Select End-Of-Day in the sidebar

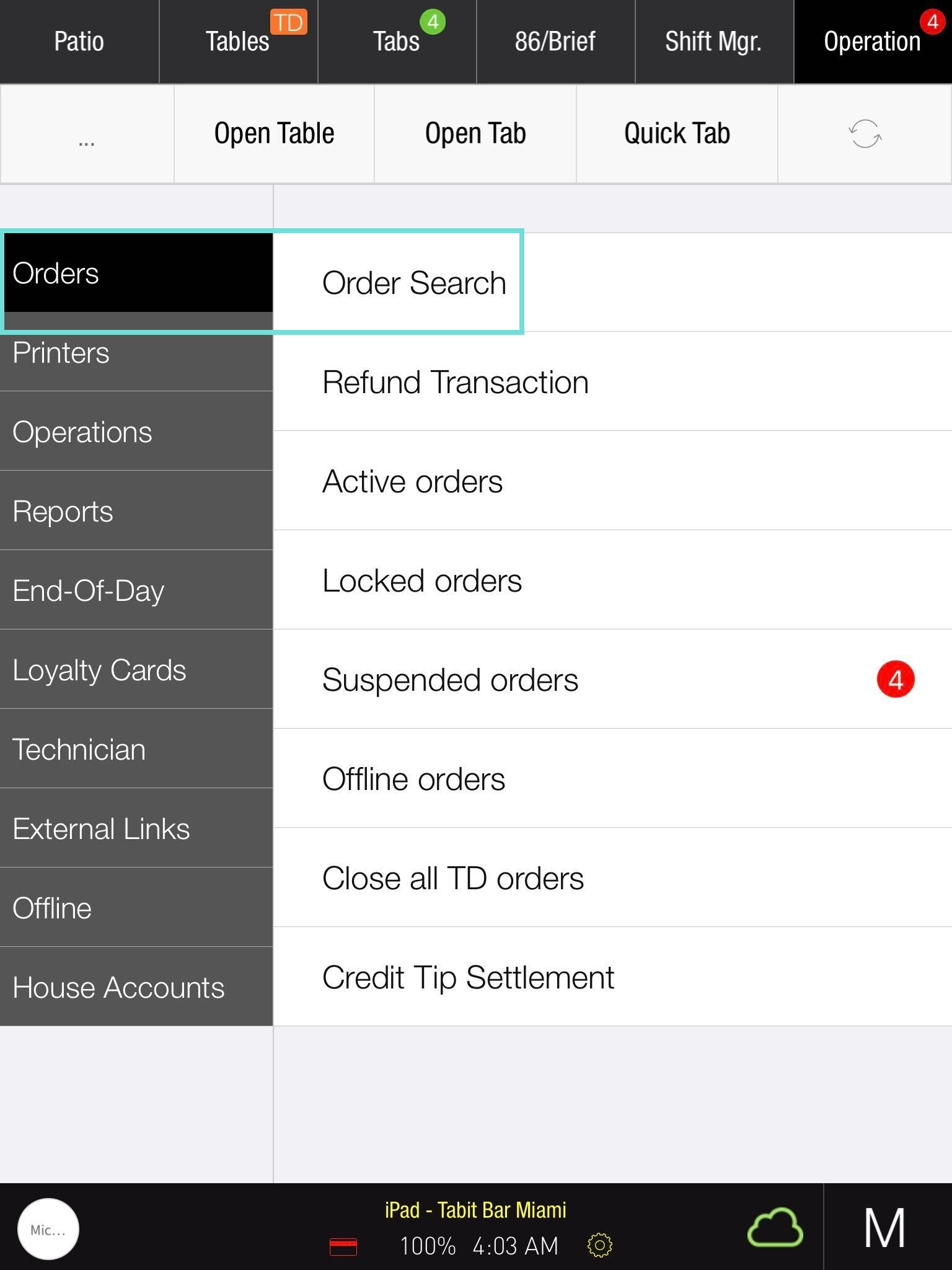pos(136,590)
